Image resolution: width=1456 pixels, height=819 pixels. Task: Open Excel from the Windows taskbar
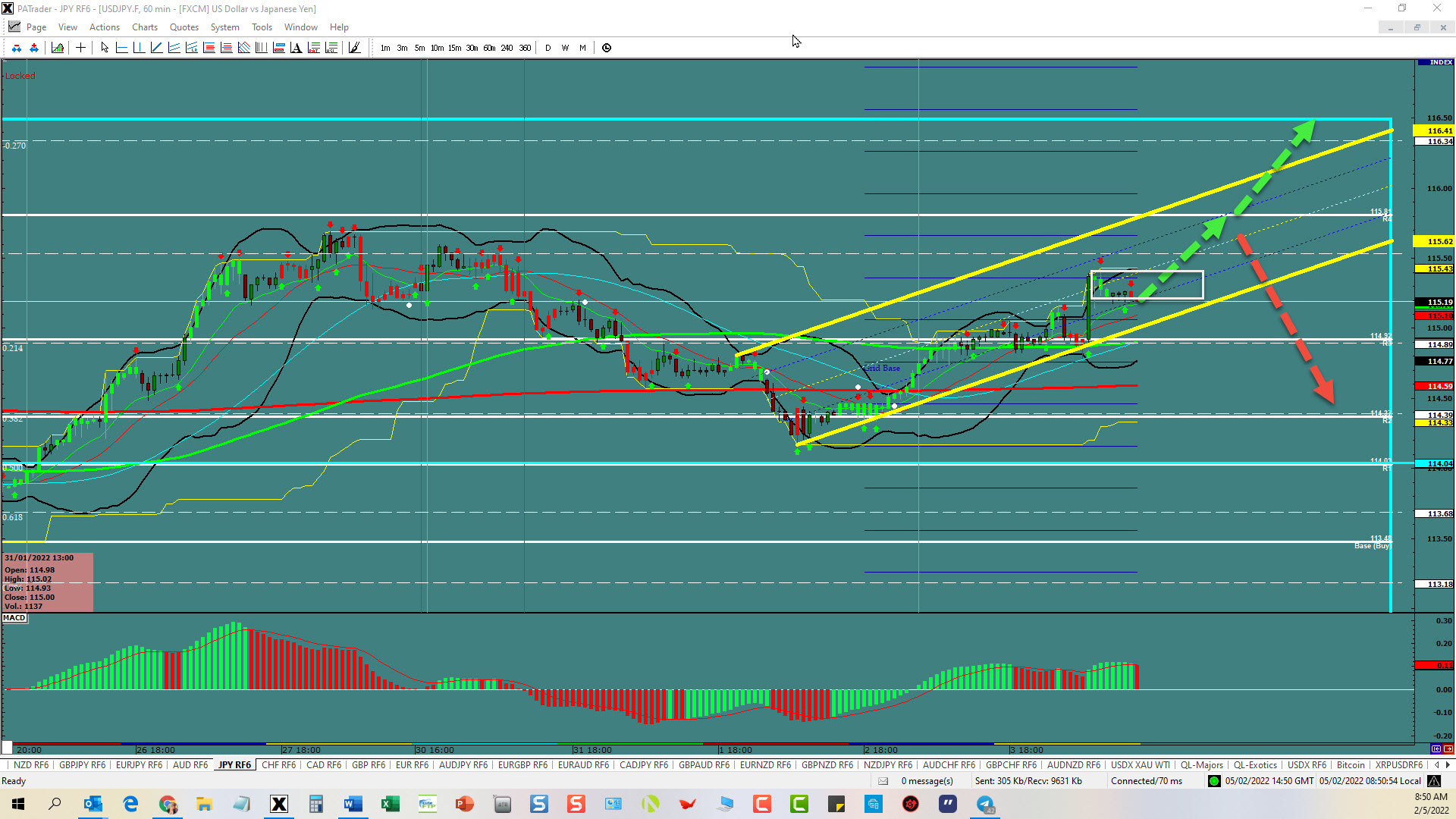[x=391, y=804]
